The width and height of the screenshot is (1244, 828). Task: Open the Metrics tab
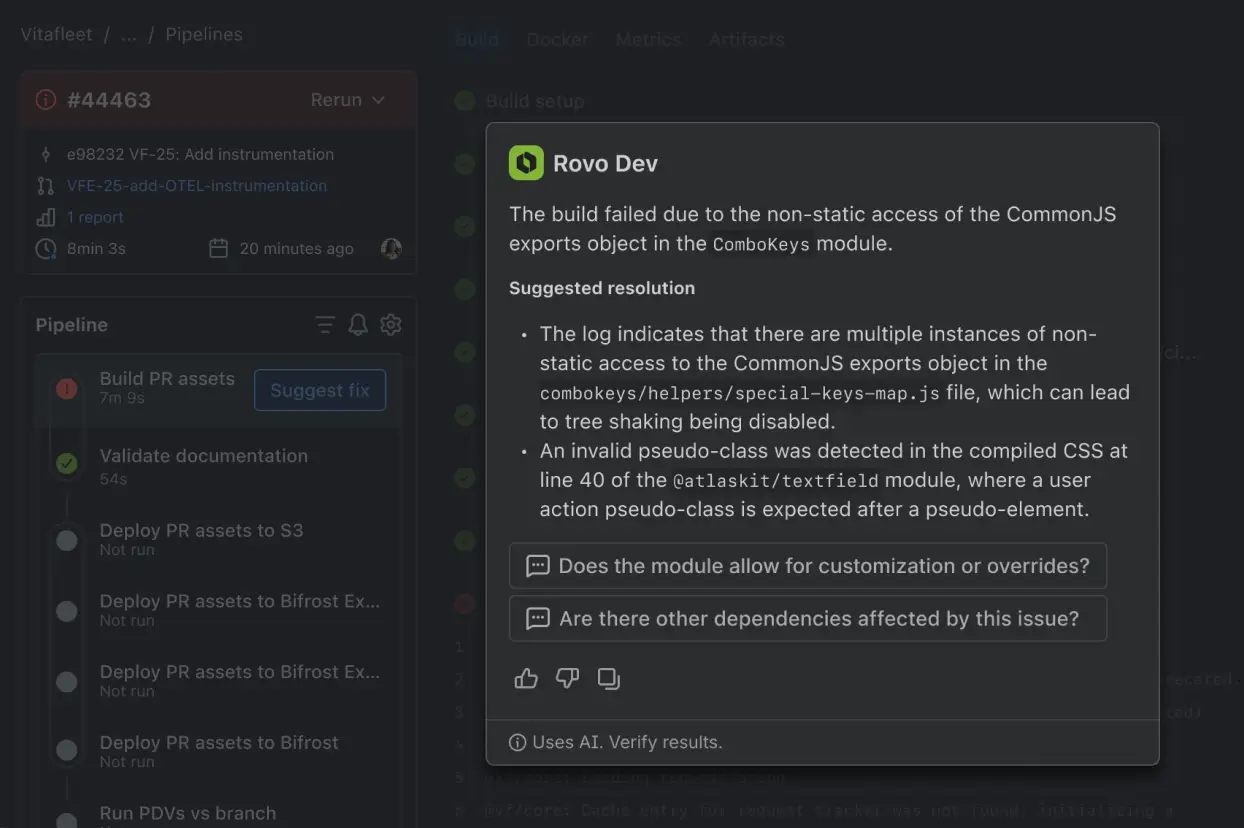click(648, 40)
